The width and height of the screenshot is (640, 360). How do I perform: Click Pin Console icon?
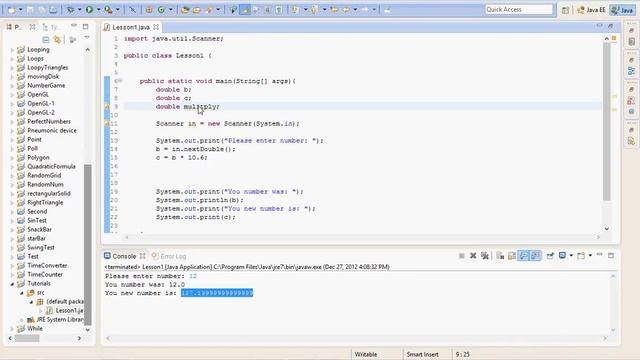click(550, 256)
